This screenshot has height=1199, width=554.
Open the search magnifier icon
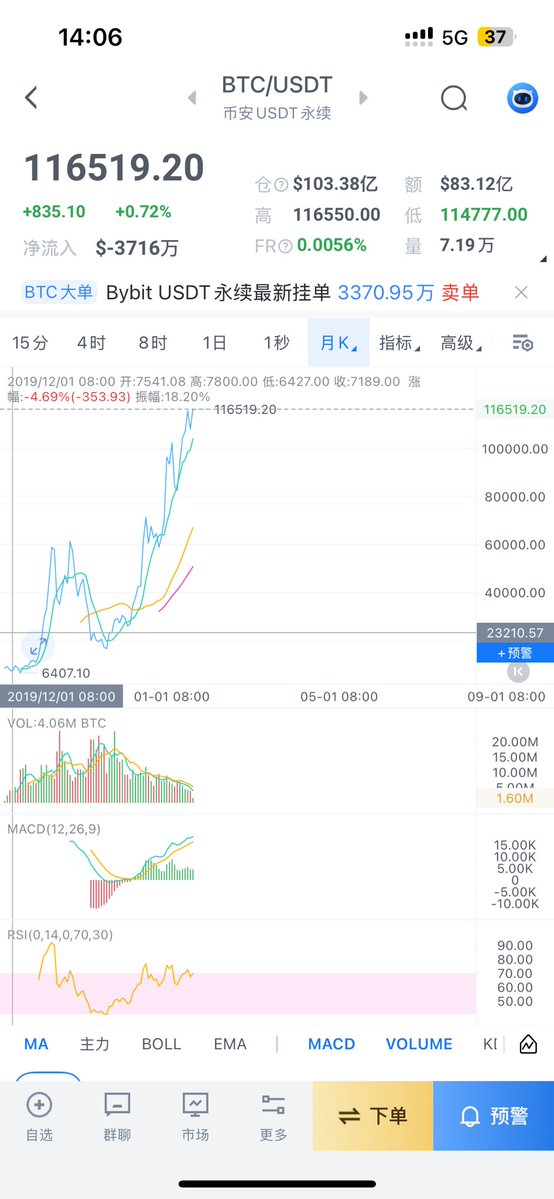tap(454, 98)
